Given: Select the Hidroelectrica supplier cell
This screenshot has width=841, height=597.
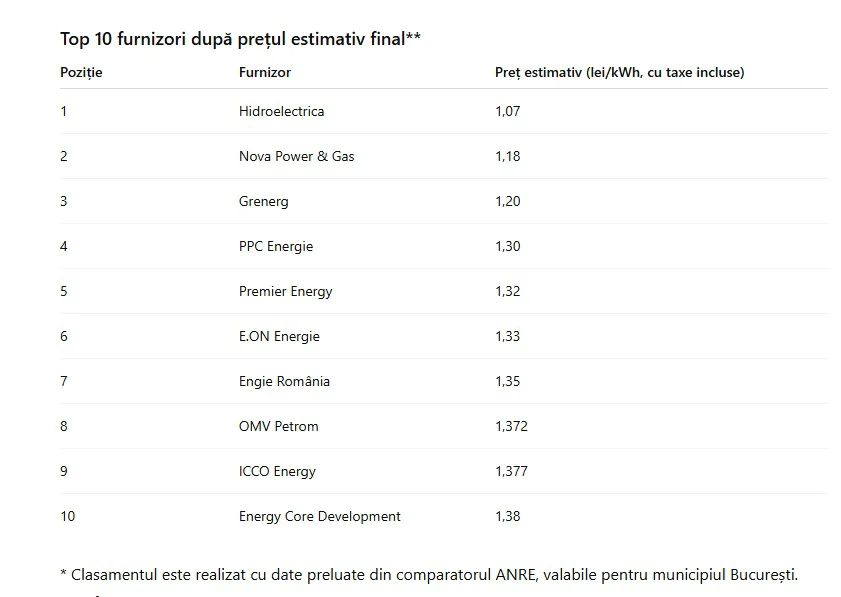Looking at the screenshot, I should click(281, 111).
